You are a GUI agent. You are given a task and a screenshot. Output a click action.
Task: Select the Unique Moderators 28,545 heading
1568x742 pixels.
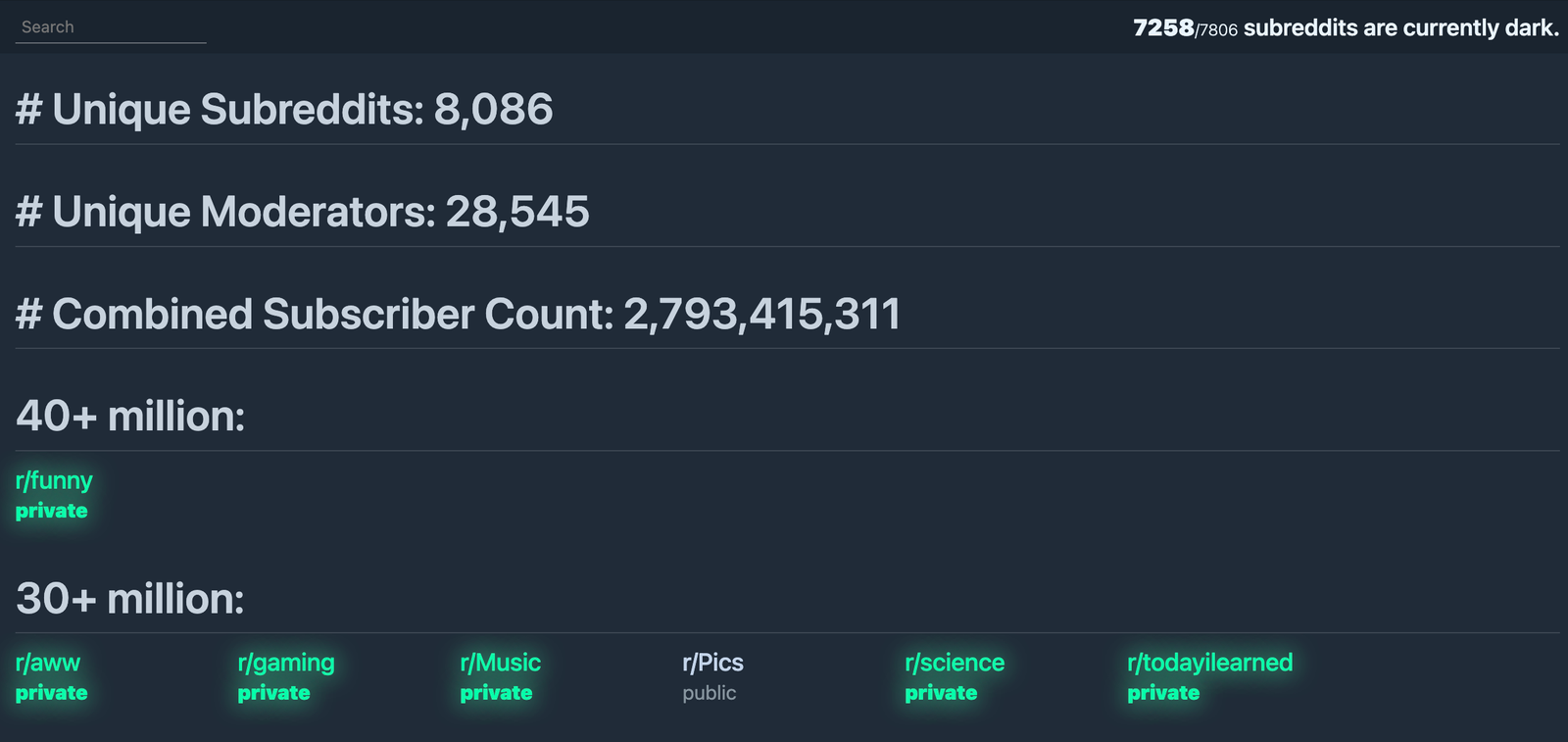[303, 212]
